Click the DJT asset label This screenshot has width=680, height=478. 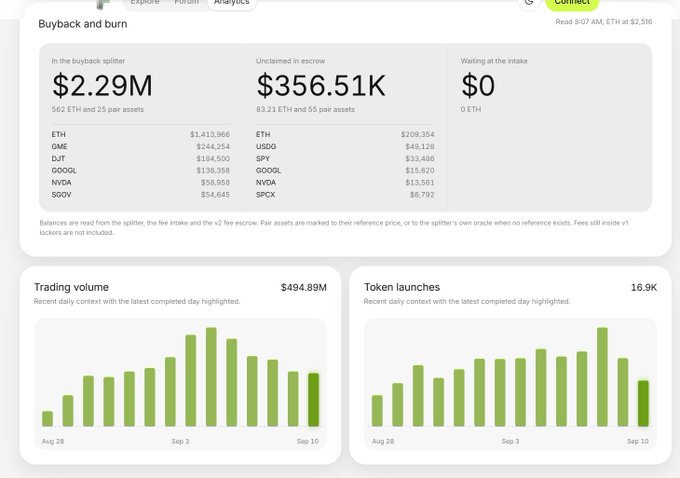coord(58,159)
